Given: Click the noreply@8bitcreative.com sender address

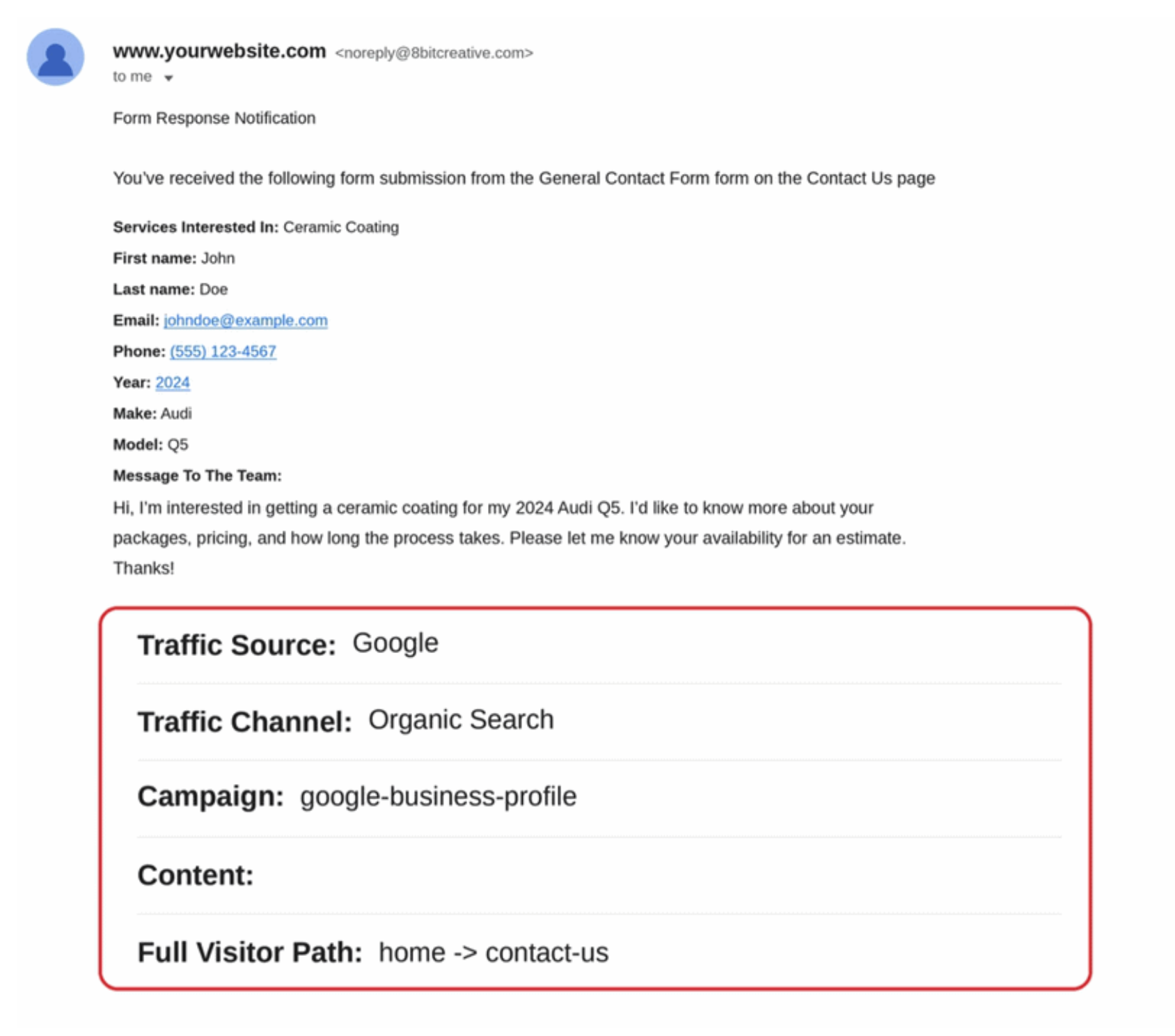Looking at the screenshot, I should pyautogui.click(x=434, y=53).
